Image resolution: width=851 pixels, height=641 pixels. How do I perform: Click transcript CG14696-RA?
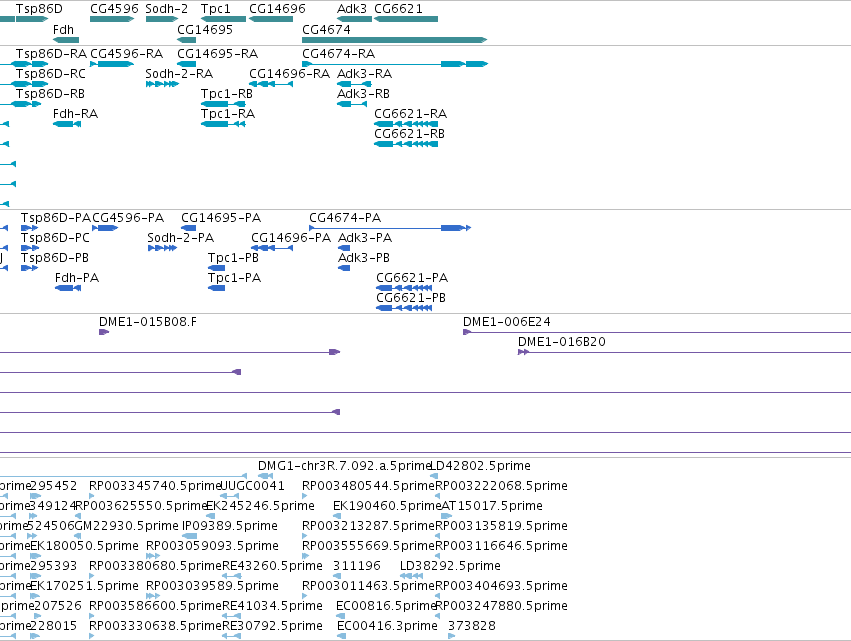(289, 74)
